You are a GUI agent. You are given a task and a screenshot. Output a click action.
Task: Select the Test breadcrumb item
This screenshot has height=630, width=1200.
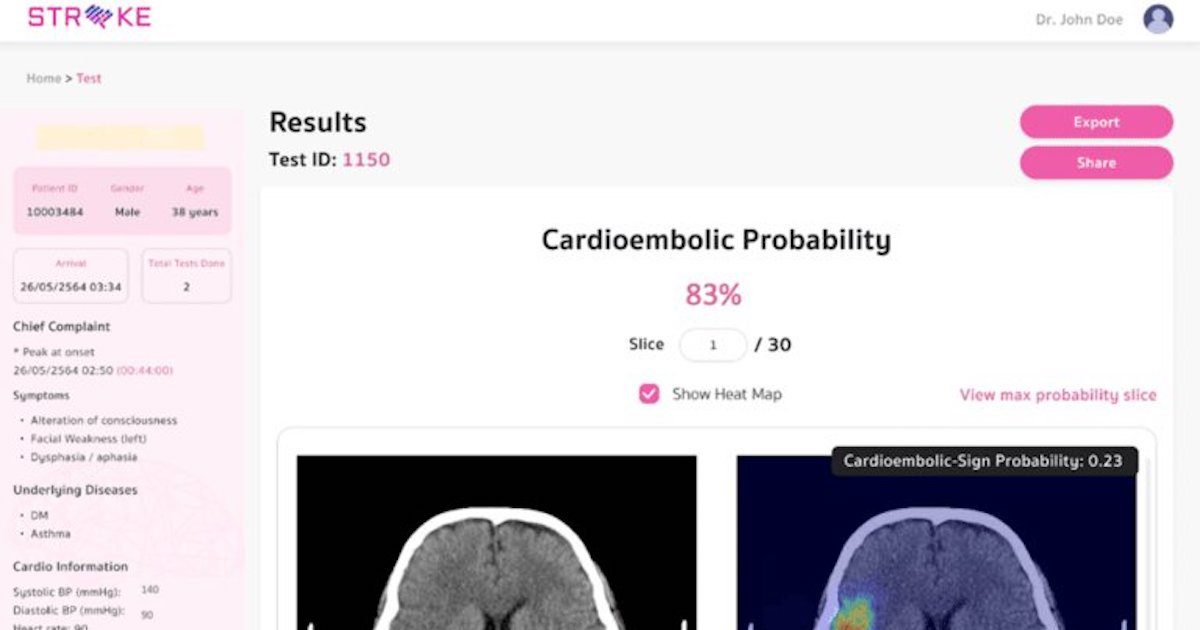[89, 78]
